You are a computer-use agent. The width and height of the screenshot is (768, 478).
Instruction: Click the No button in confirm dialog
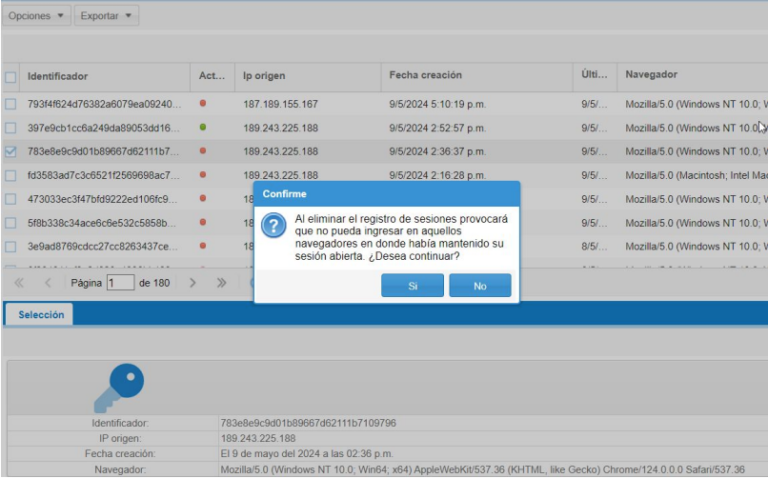click(x=479, y=286)
